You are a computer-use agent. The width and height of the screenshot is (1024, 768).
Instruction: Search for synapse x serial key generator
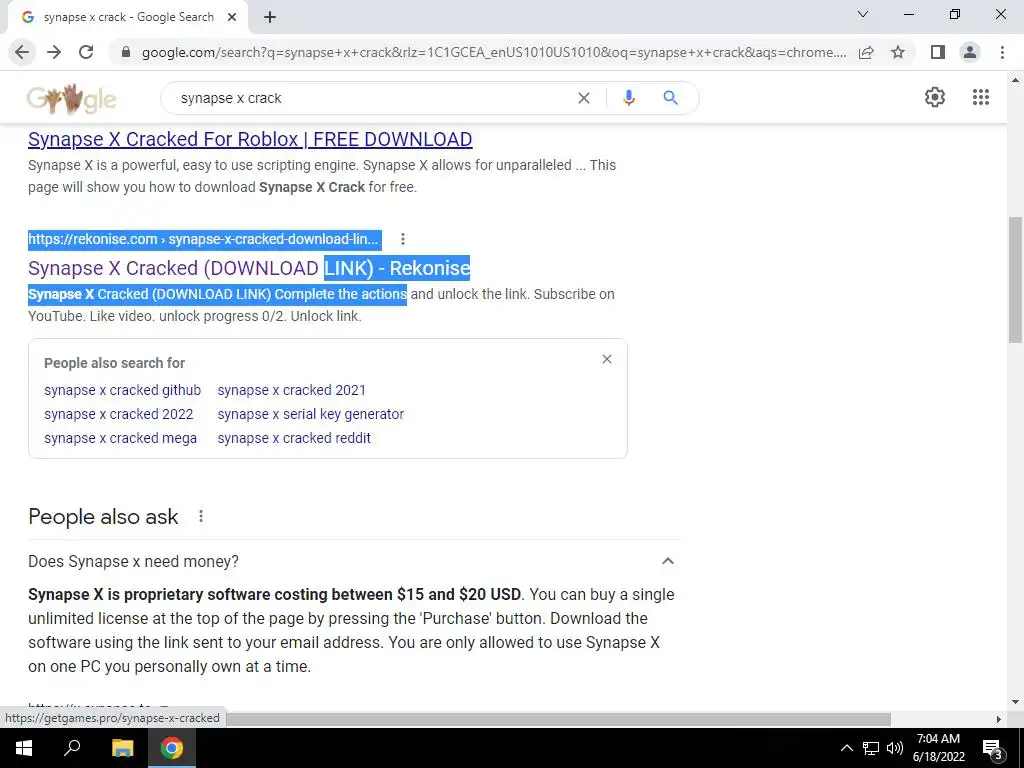[310, 414]
